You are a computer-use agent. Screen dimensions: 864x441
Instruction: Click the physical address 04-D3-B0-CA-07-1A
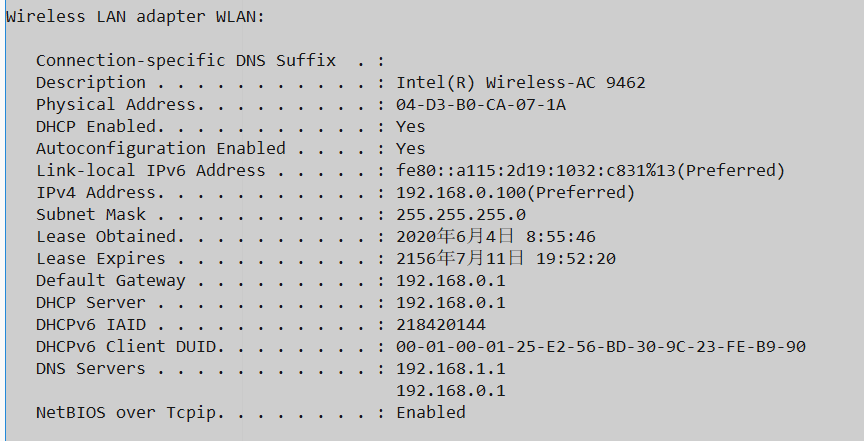[x=481, y=105]
